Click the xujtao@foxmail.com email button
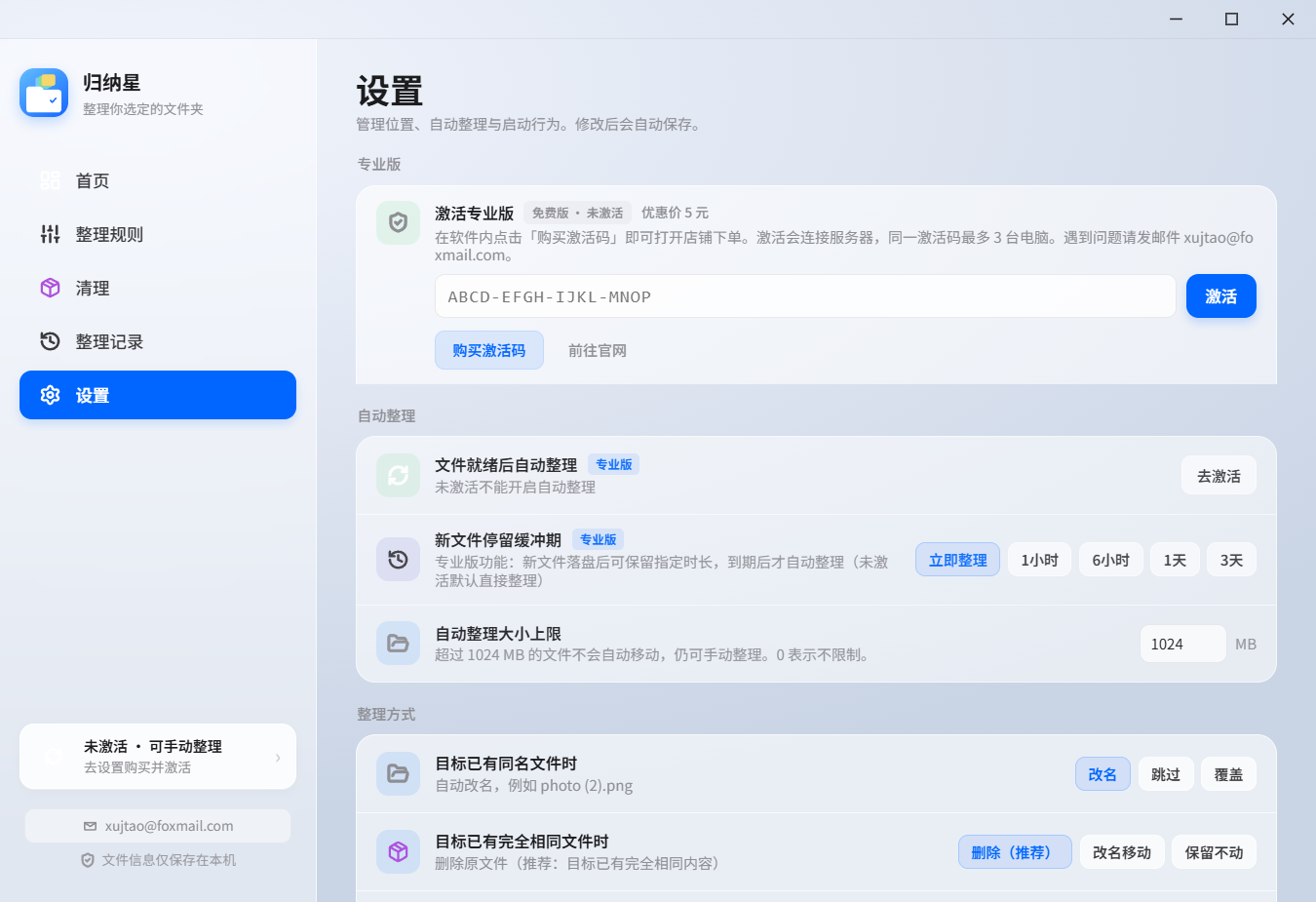The width and height of the screenshot is (1316, 902). (158, 826)
